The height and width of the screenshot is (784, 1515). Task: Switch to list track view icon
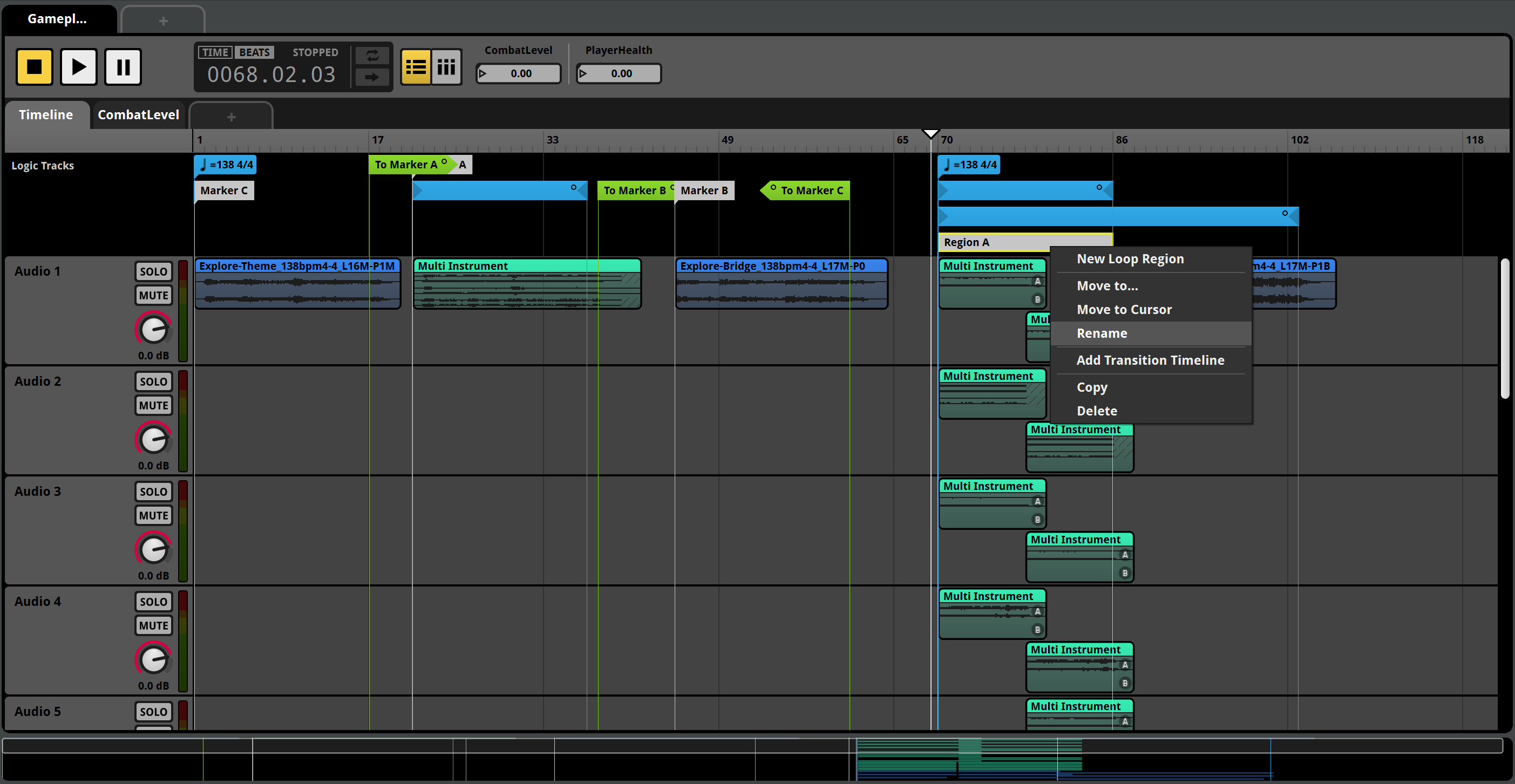coord(416,67)
